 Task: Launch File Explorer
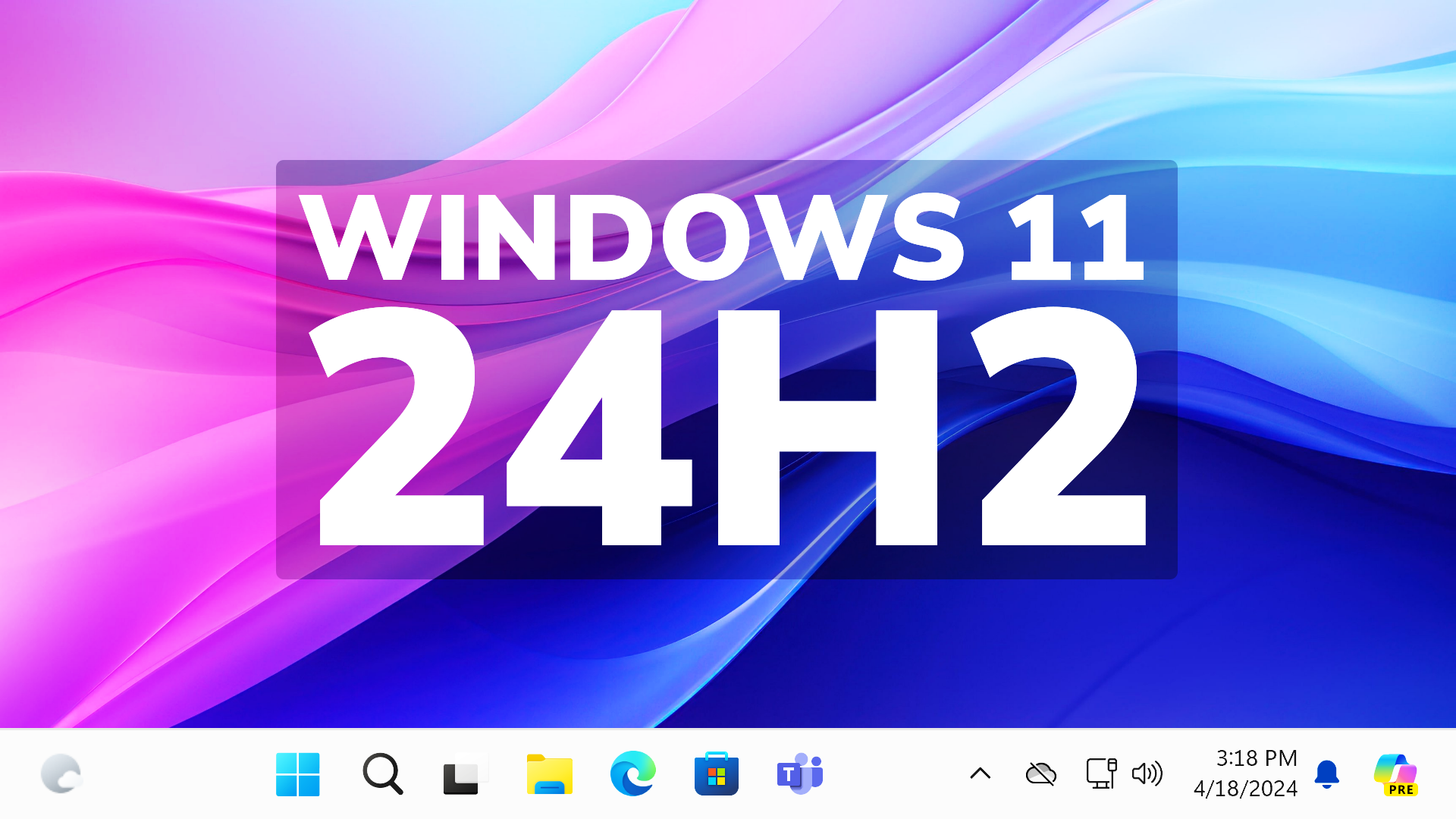[x=551, y=774]
